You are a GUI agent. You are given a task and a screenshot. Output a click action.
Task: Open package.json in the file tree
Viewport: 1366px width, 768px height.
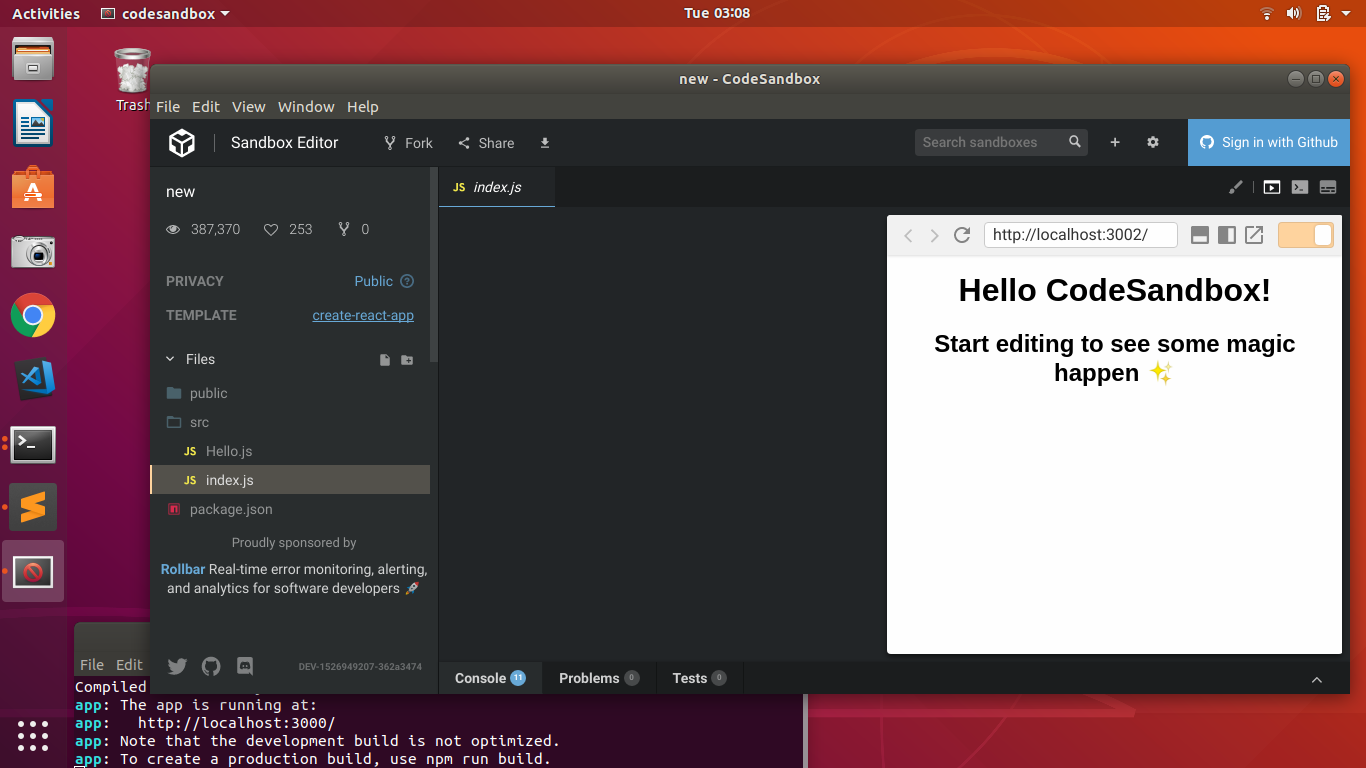pos(290,509)
